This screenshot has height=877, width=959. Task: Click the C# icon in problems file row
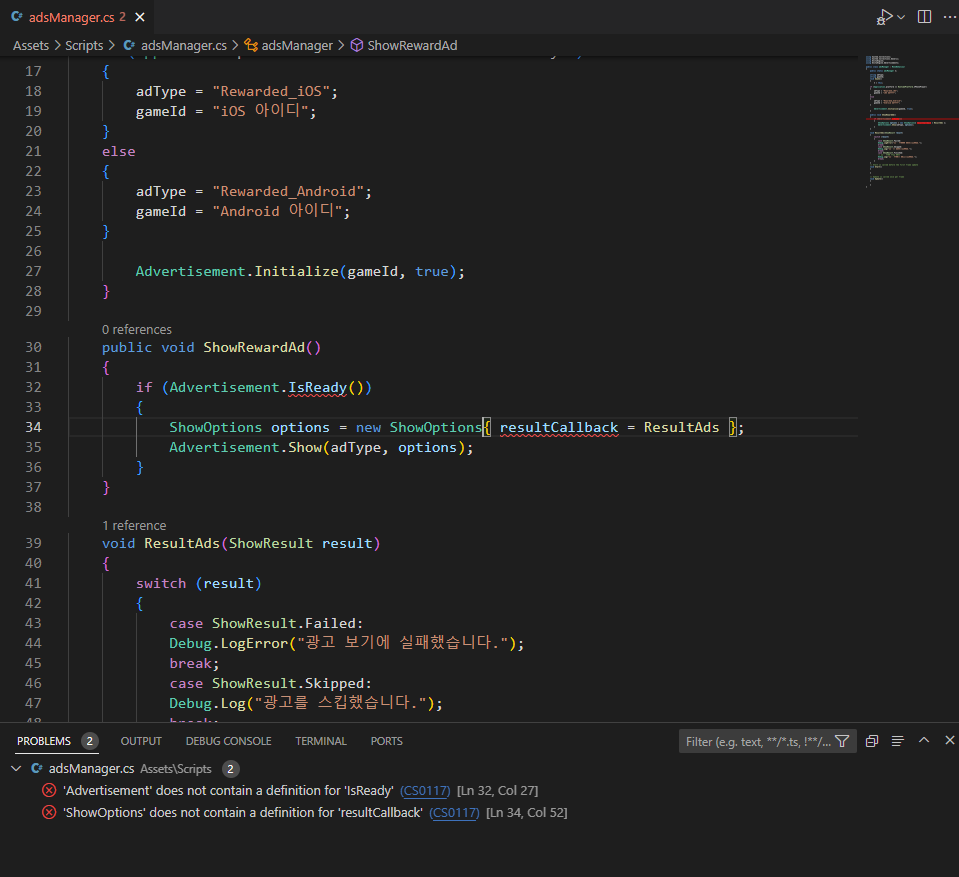[x=37, y=769]
